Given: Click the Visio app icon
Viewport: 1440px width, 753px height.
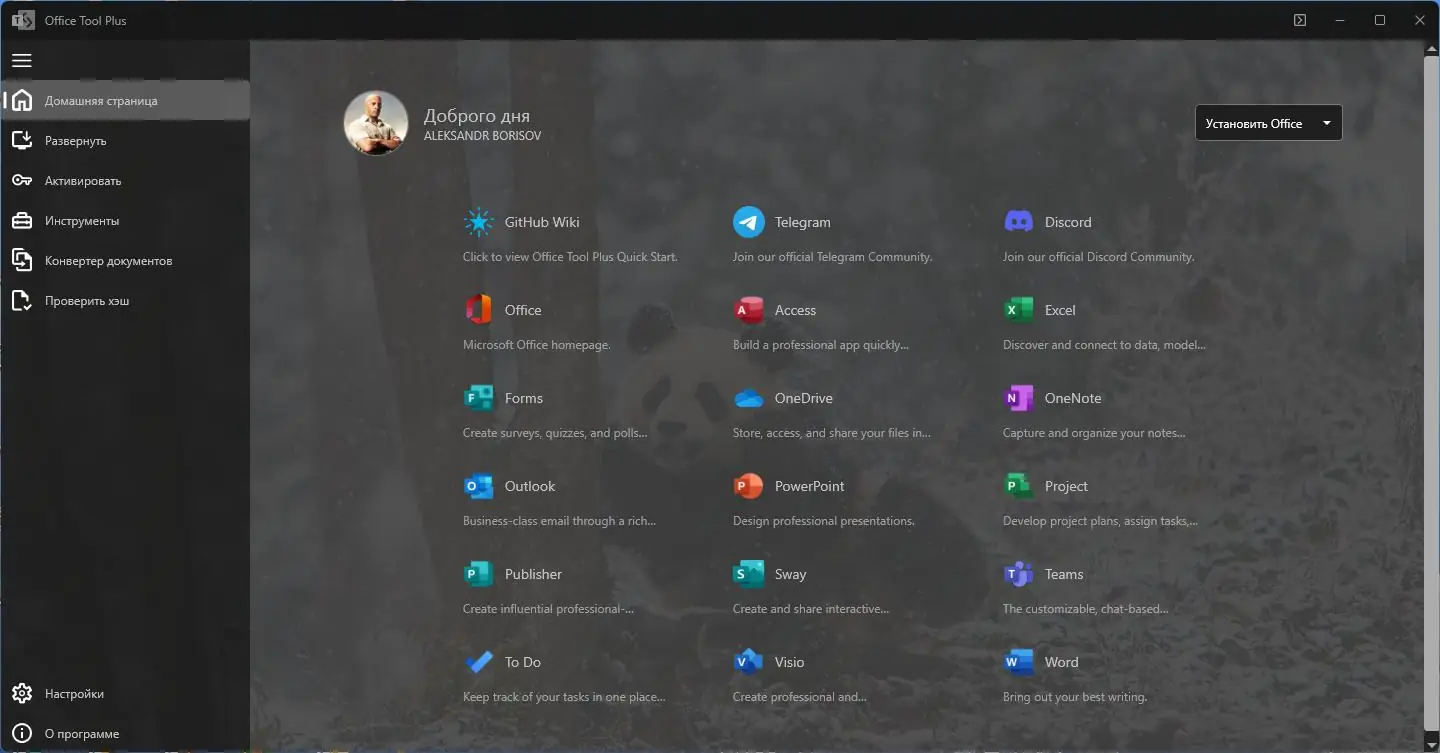Looking at the screenshot, I should (x=749, y=662).
